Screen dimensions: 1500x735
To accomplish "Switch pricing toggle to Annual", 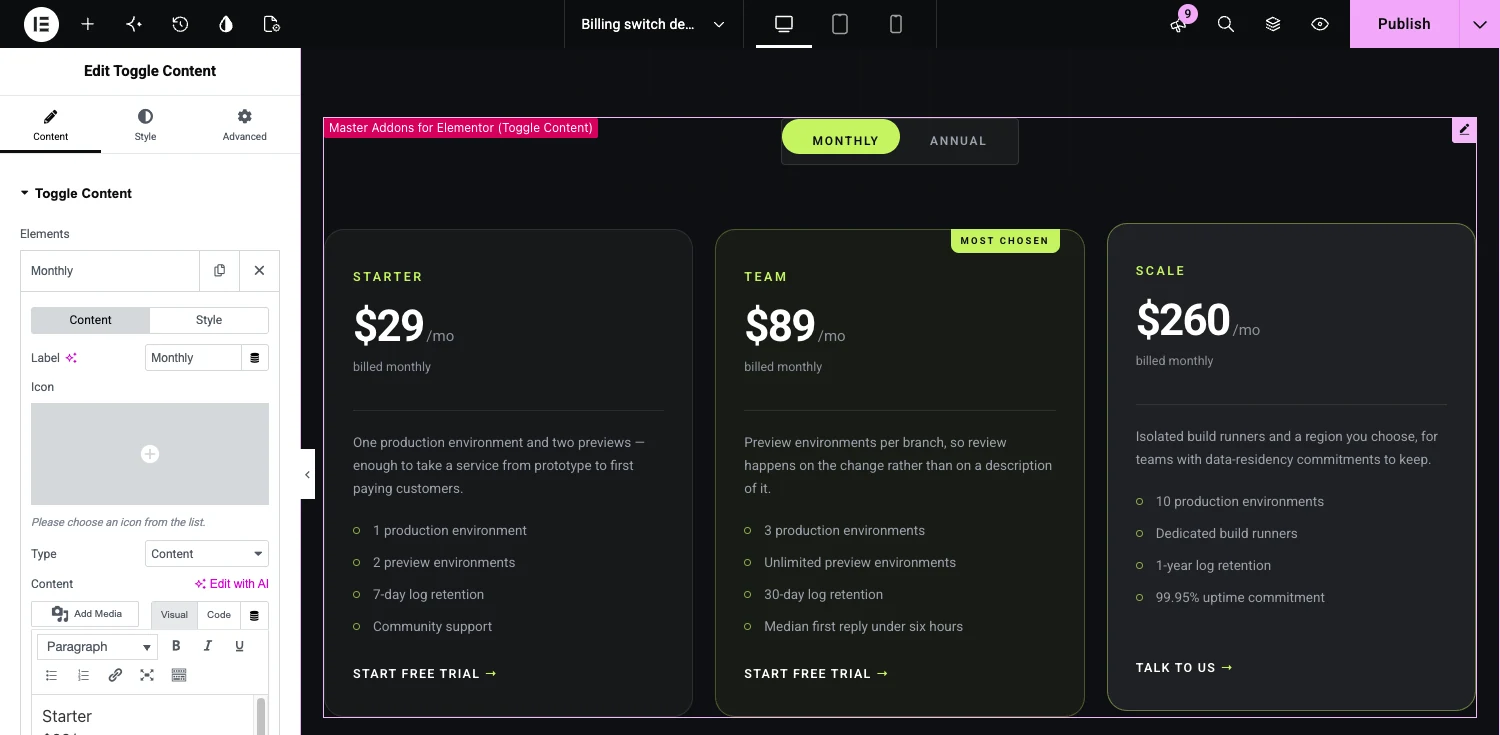I will (x=958, y=141).
